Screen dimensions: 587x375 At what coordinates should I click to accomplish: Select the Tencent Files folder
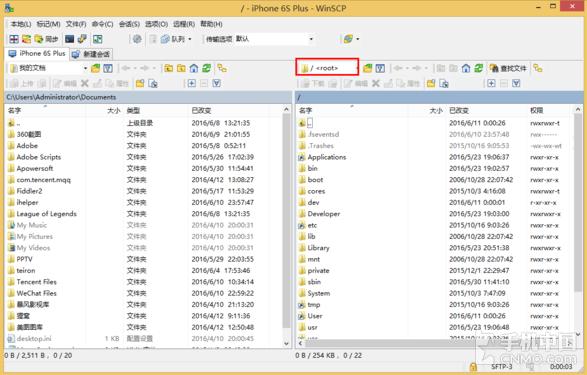(36, 282)
